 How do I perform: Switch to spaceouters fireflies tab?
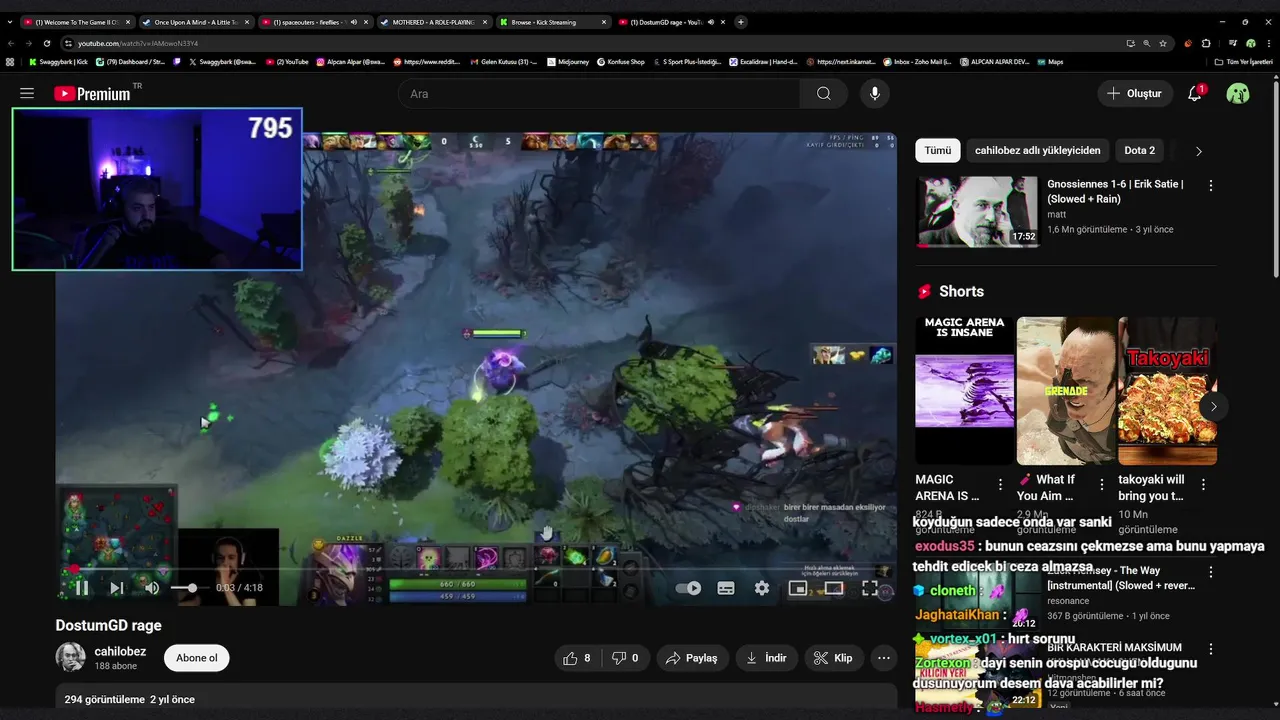(313, 22)
